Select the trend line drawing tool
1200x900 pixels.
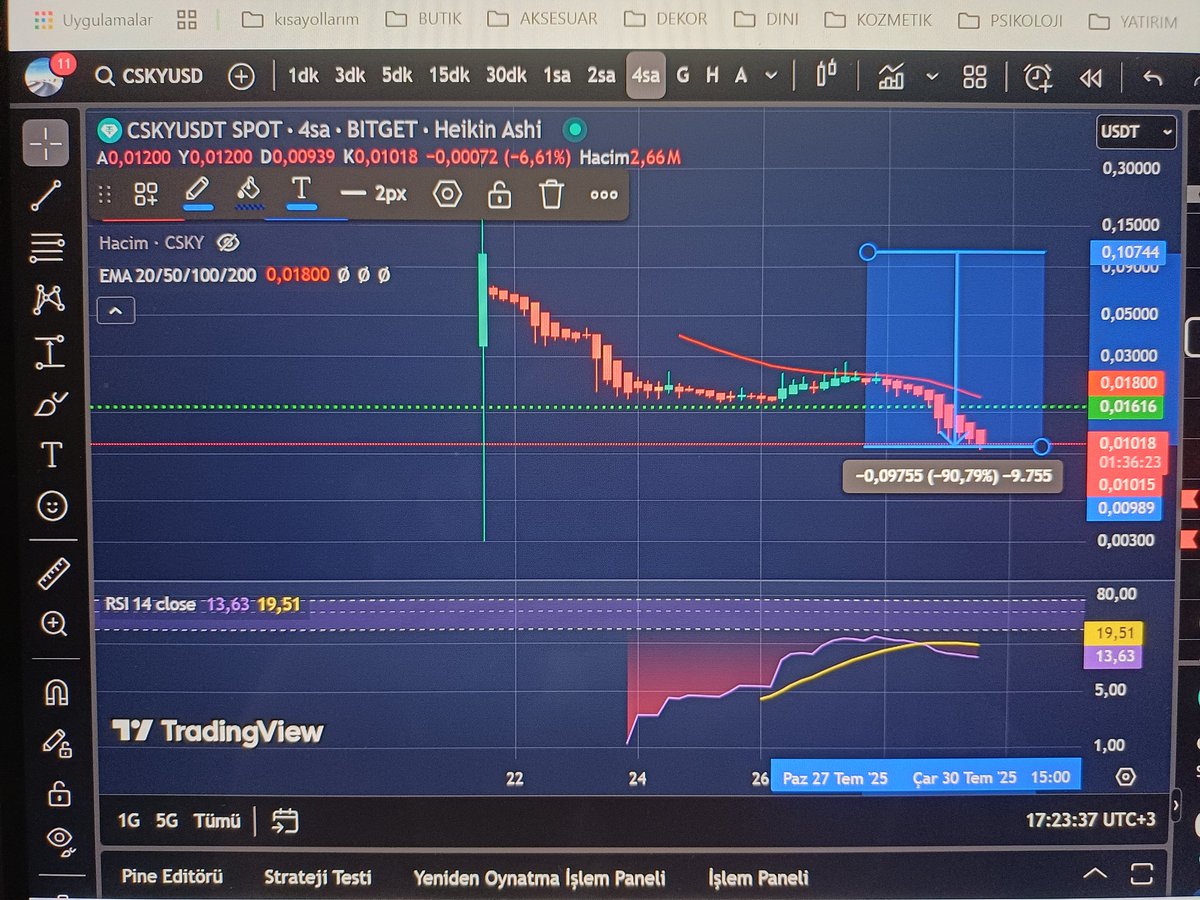click(47, 195)
